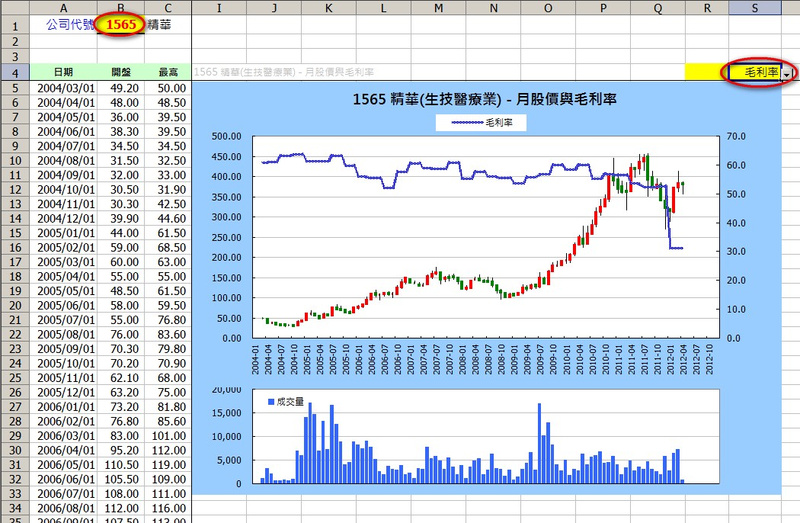This screenshot has width=800, height=523.
Task: Click date cell 2005/08/01
Action: 66,334
